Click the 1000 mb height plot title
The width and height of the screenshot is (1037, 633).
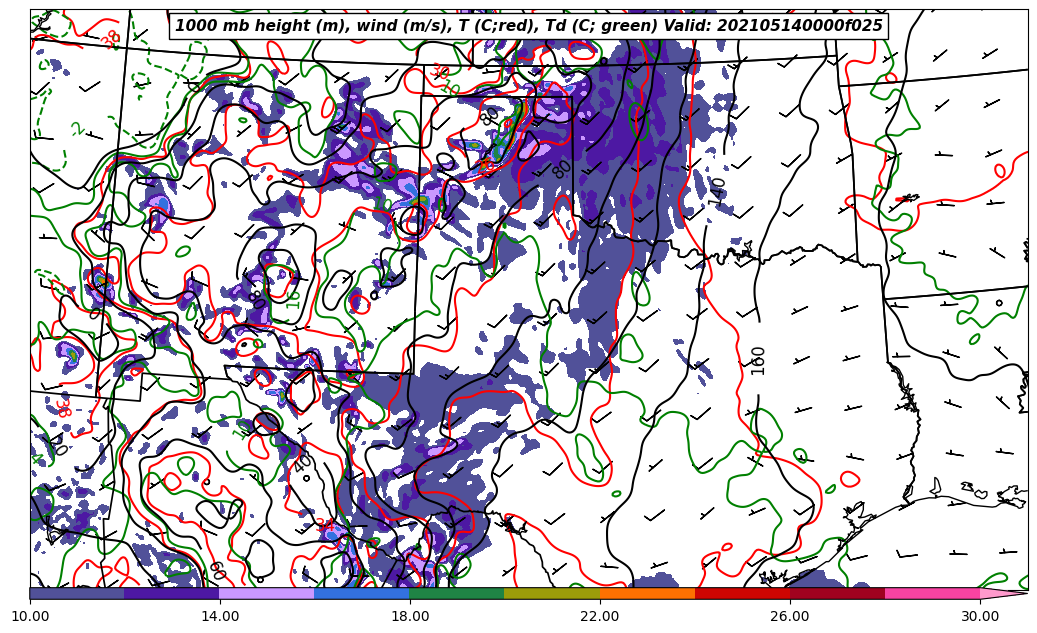point(528,26)
